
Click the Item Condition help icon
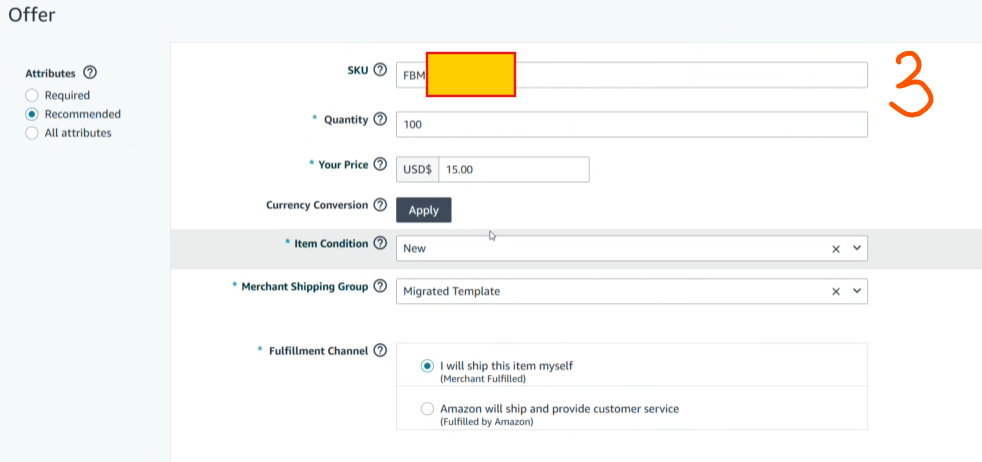[380, 243]
